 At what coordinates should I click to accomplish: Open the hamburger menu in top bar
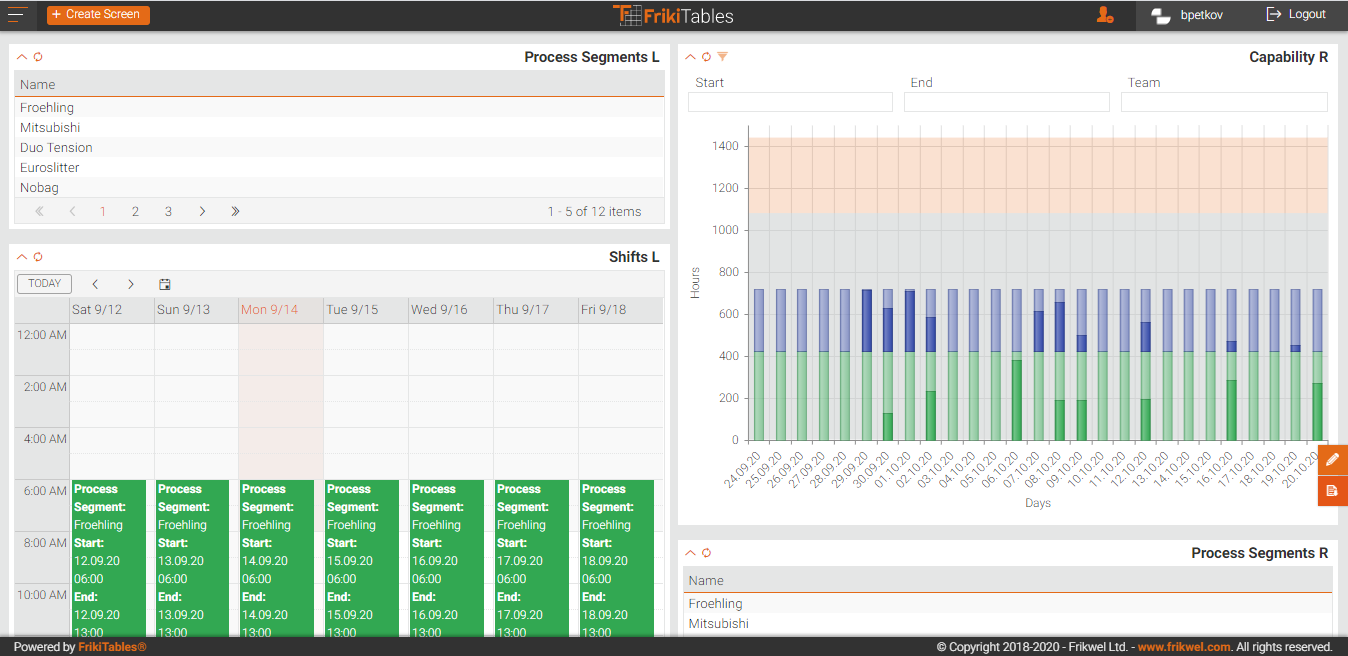pyautogui.click(x=17, y=15)
